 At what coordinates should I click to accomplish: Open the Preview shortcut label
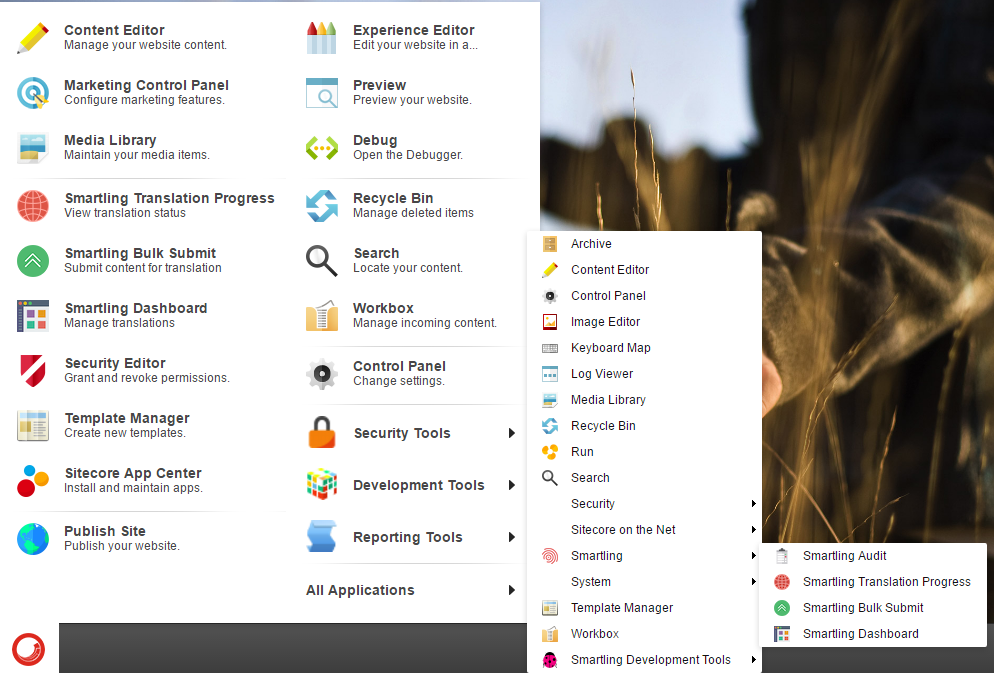(x=380, y=85)
